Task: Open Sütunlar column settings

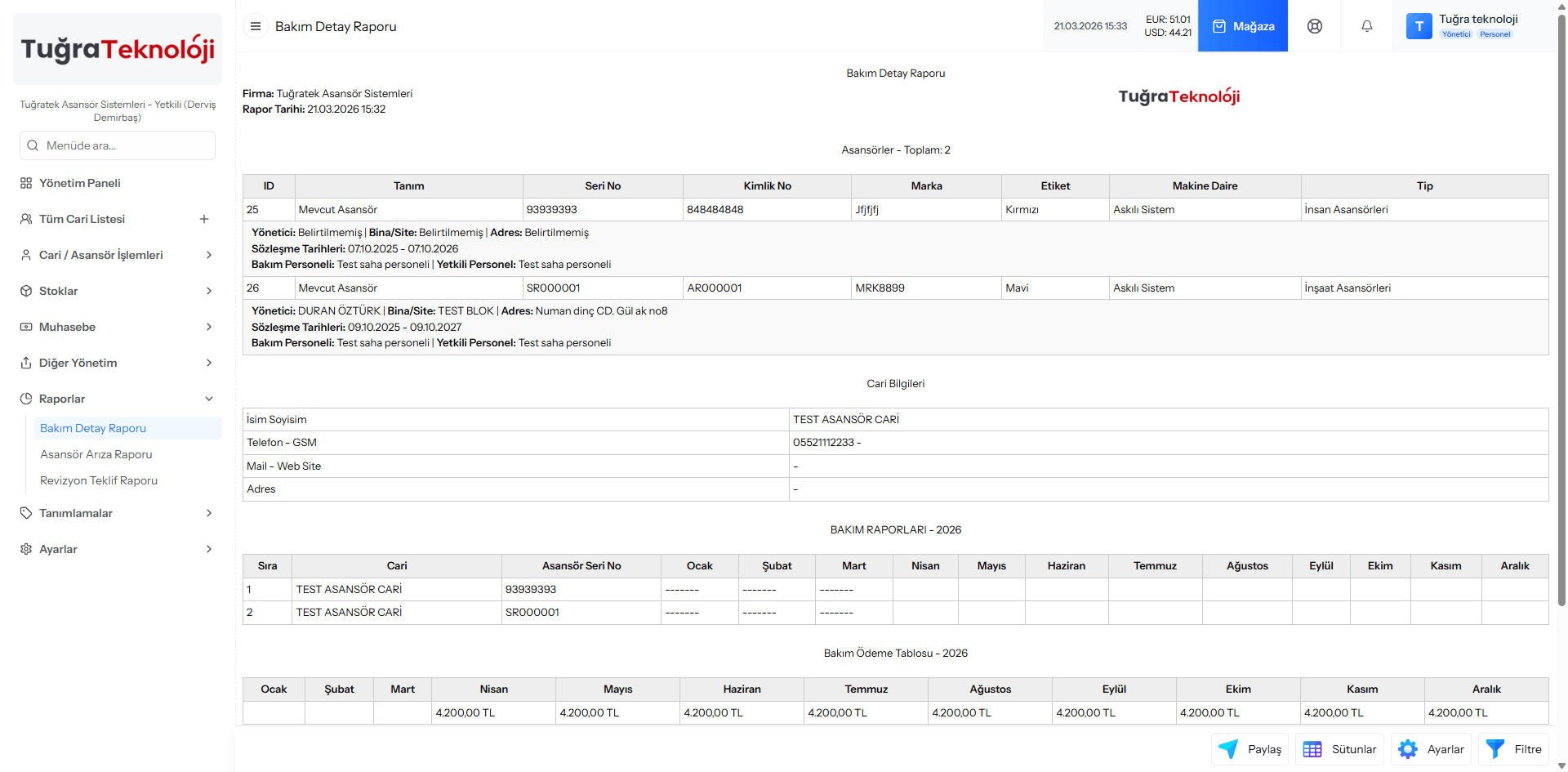Action: pyautogui.click(x=1339, y=749)
